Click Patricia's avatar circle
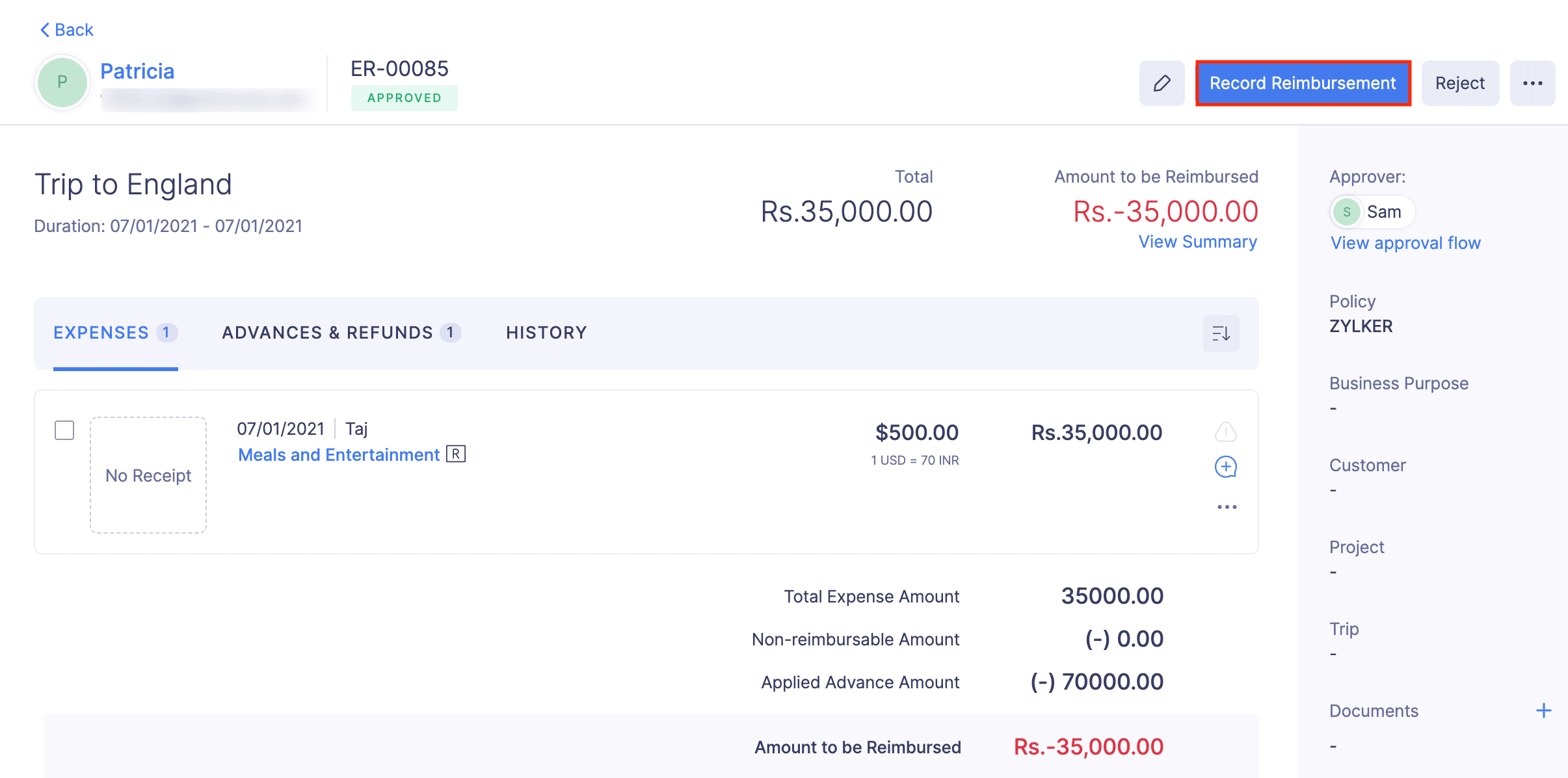The image size is (1568, 778). [x=62, y=83]
